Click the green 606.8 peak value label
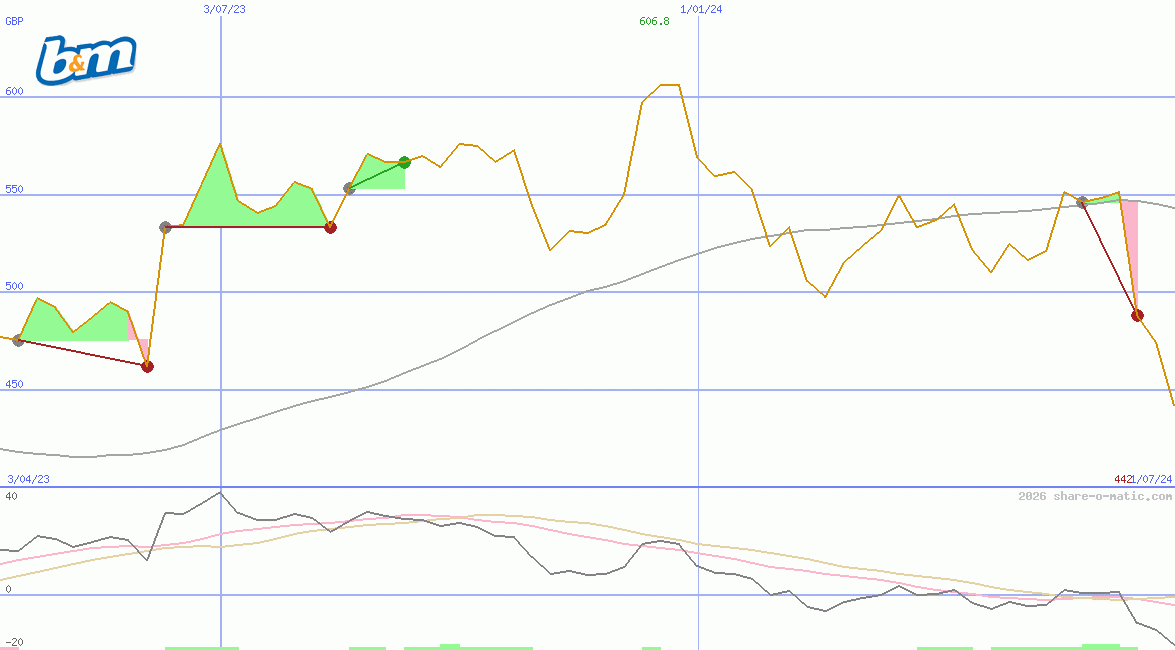Viewport: 1175px width, 650px height. [x=654, y=21]
